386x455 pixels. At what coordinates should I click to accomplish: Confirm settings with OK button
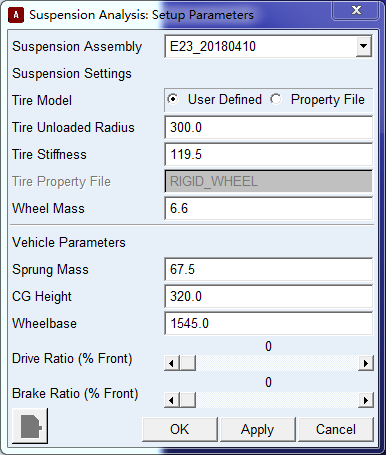coord(180,429)
